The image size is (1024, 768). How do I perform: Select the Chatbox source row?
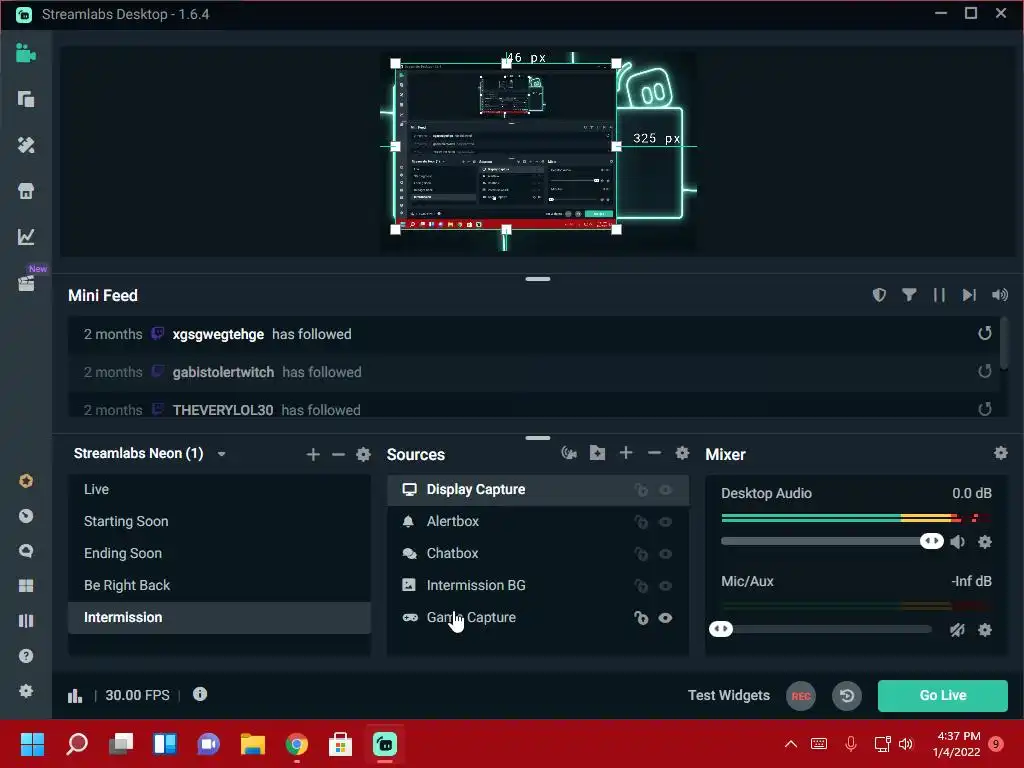[537, 553]
